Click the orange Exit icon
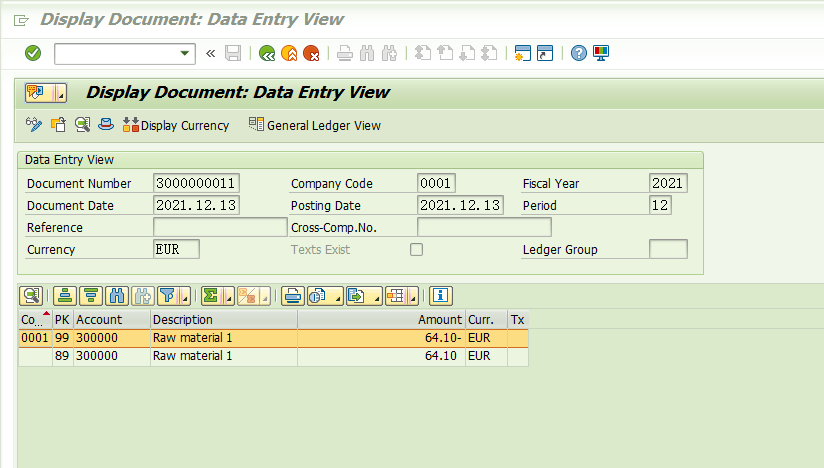 coord(289,53)
